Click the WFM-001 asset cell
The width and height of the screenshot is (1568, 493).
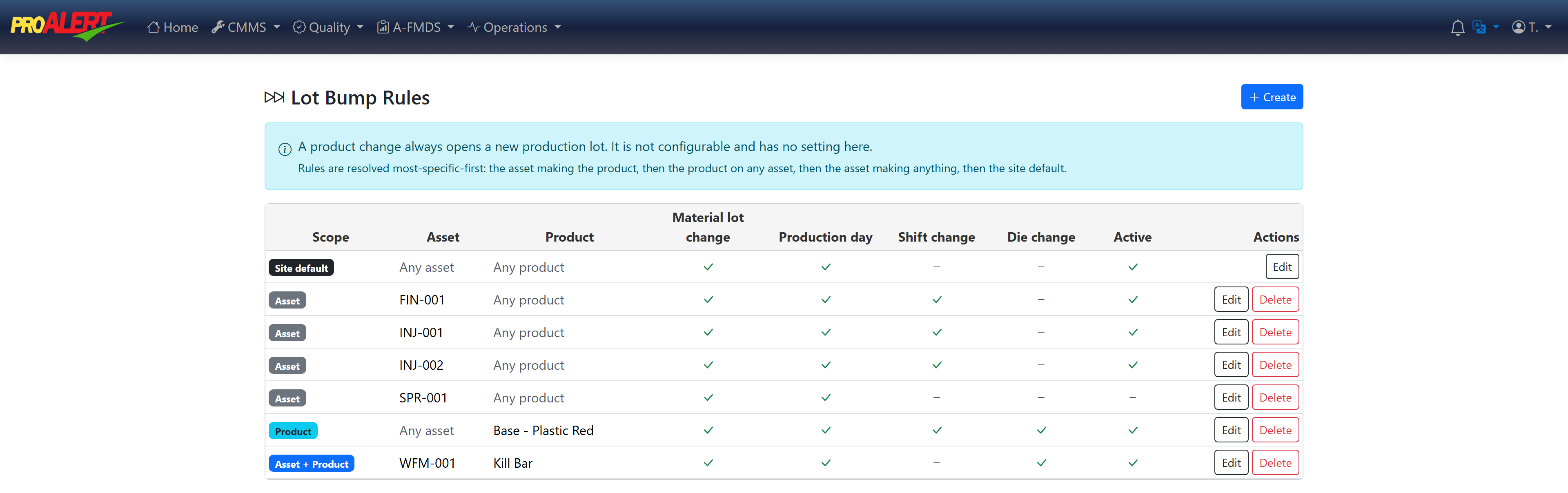(x=427, y=463)
